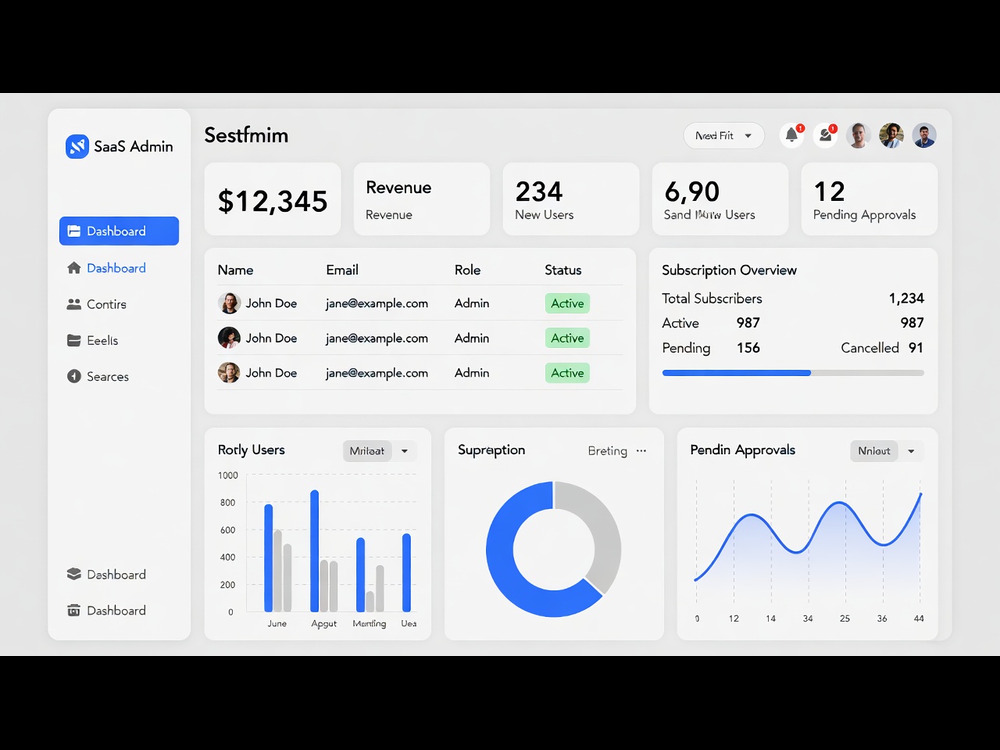This screenshot has width=1000, height=750.
Task: Click the email in the third table row
Action: pyautogui.click(x=377, y=373)
